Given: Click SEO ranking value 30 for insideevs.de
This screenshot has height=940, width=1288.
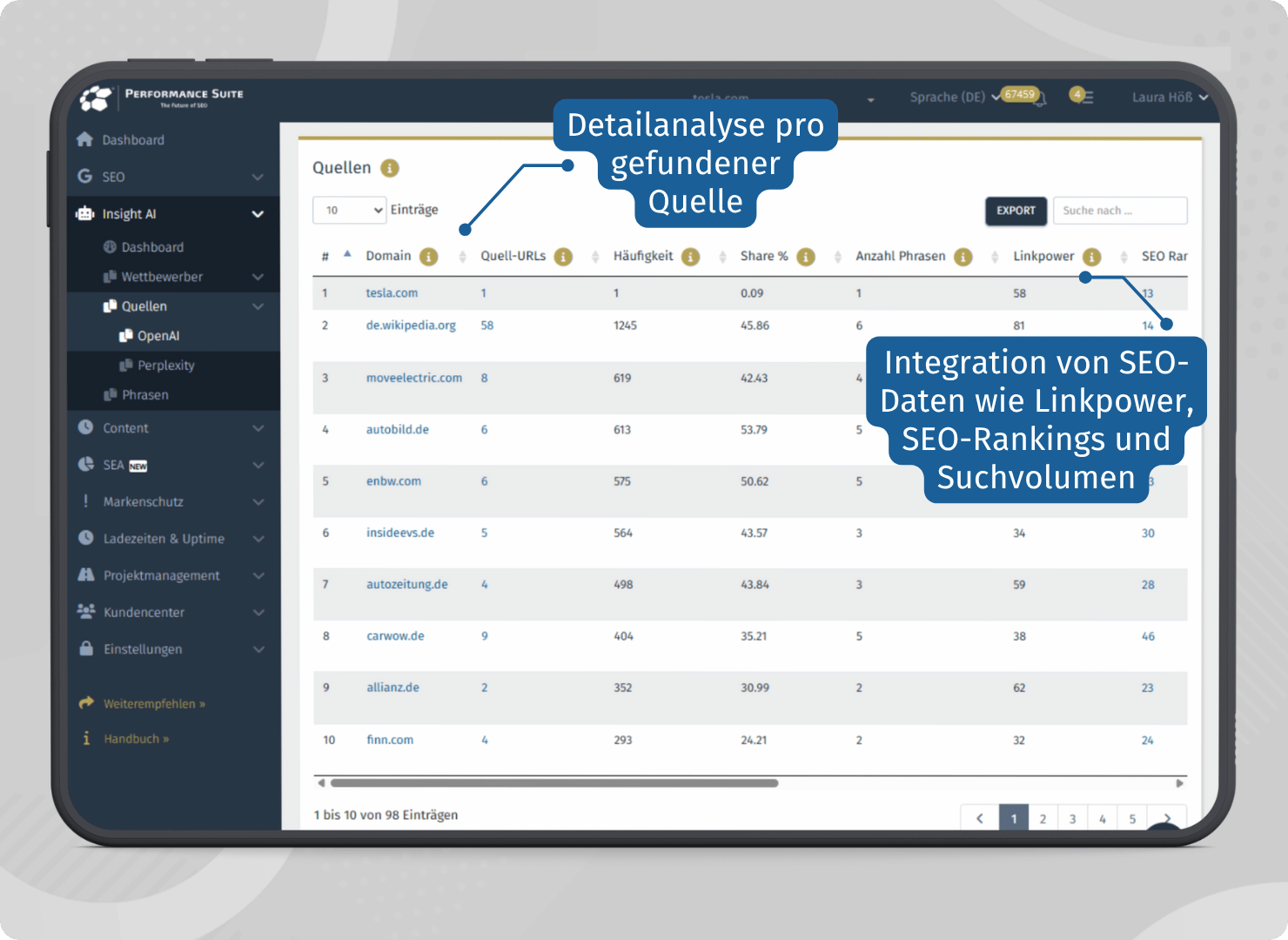Looking at the screenshot, I should (1148, 534).
